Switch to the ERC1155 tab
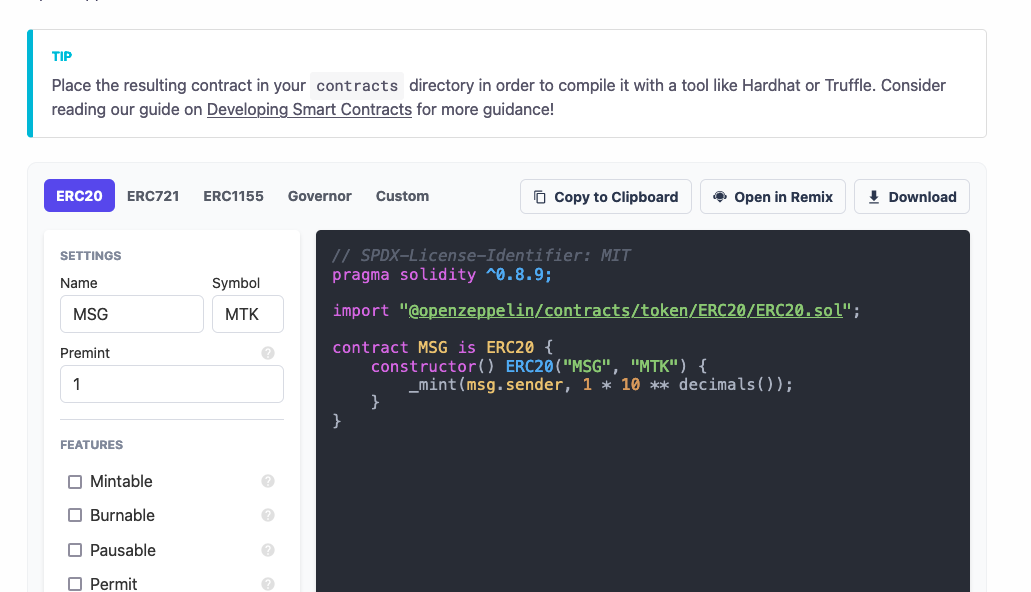 pos(233,195)
